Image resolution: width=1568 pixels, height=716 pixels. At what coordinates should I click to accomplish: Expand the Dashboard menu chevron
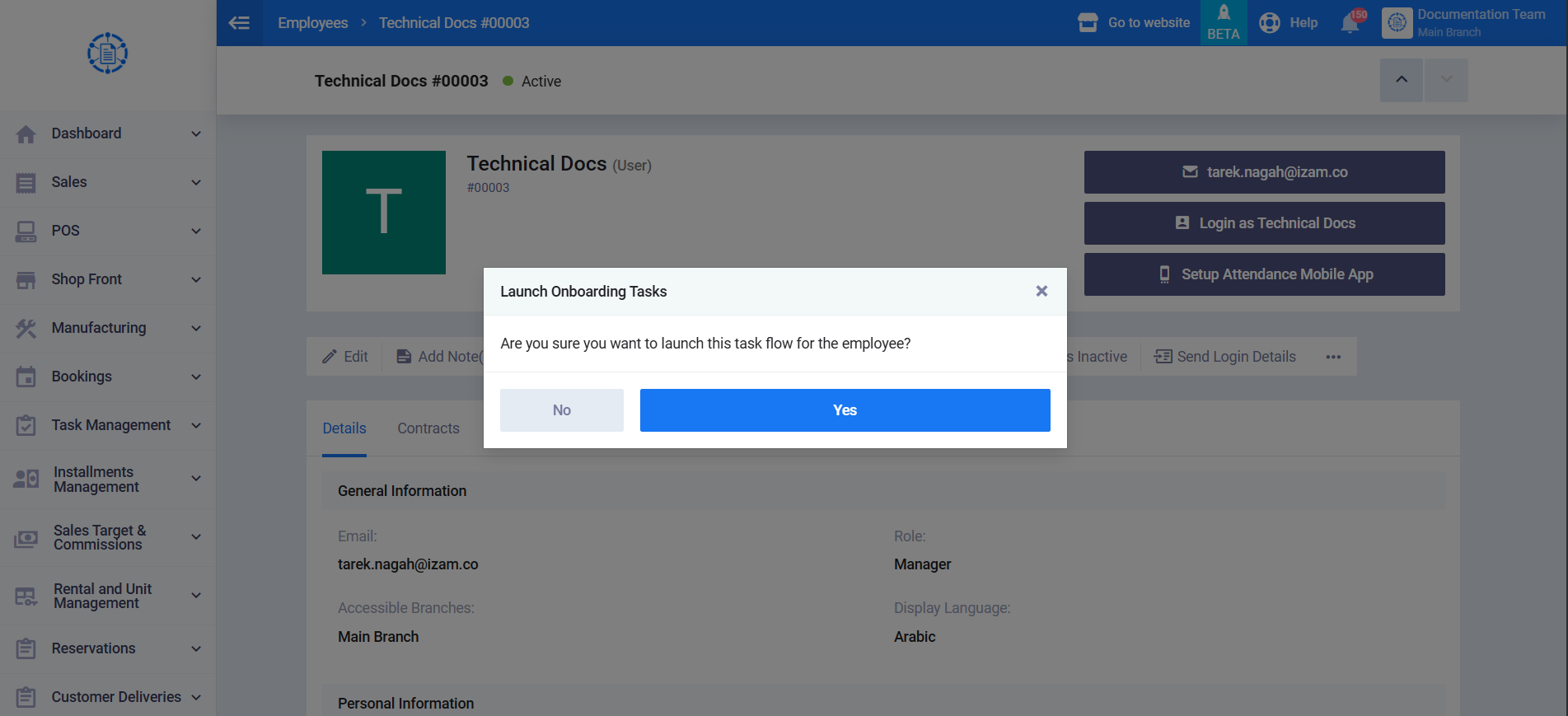pyautogui.click(x=196, y=133)
